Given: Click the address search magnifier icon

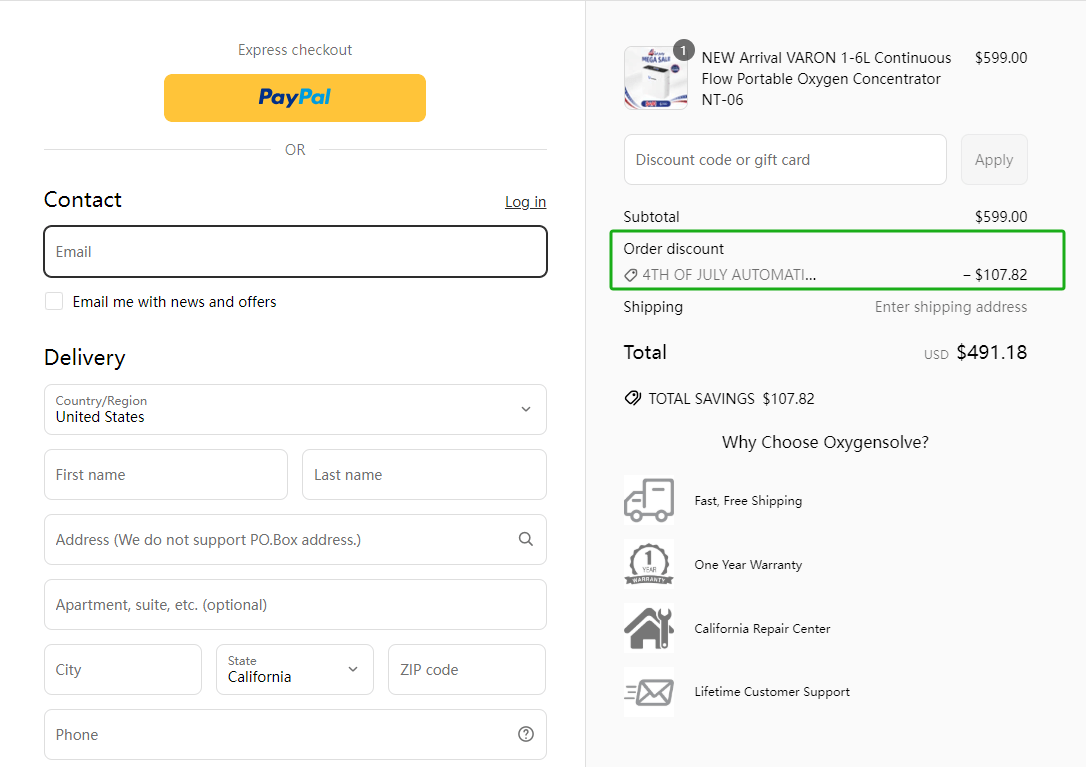Looking at the screenshot, I should click(x=526, y=539).
